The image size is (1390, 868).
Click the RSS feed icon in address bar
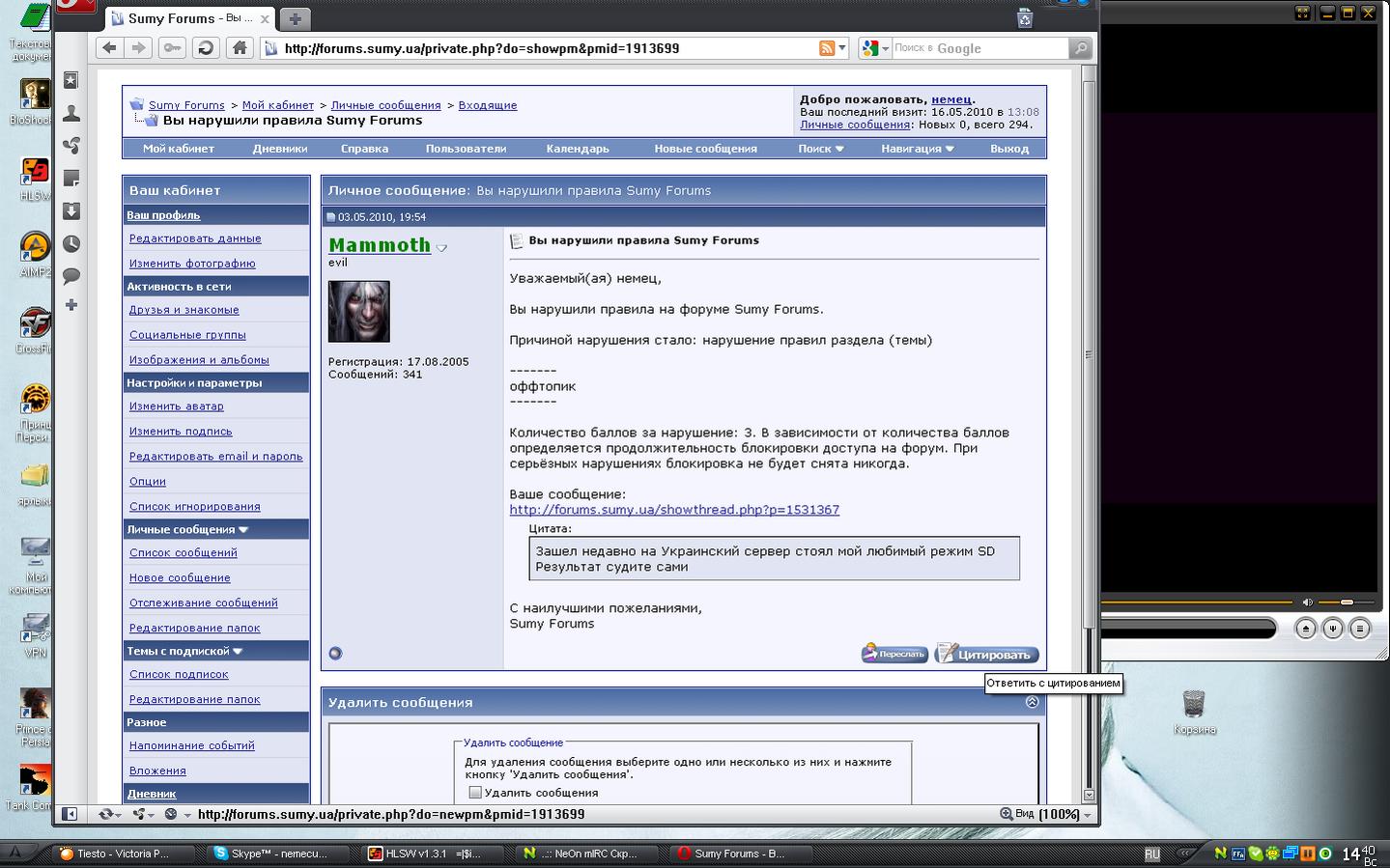827,48
